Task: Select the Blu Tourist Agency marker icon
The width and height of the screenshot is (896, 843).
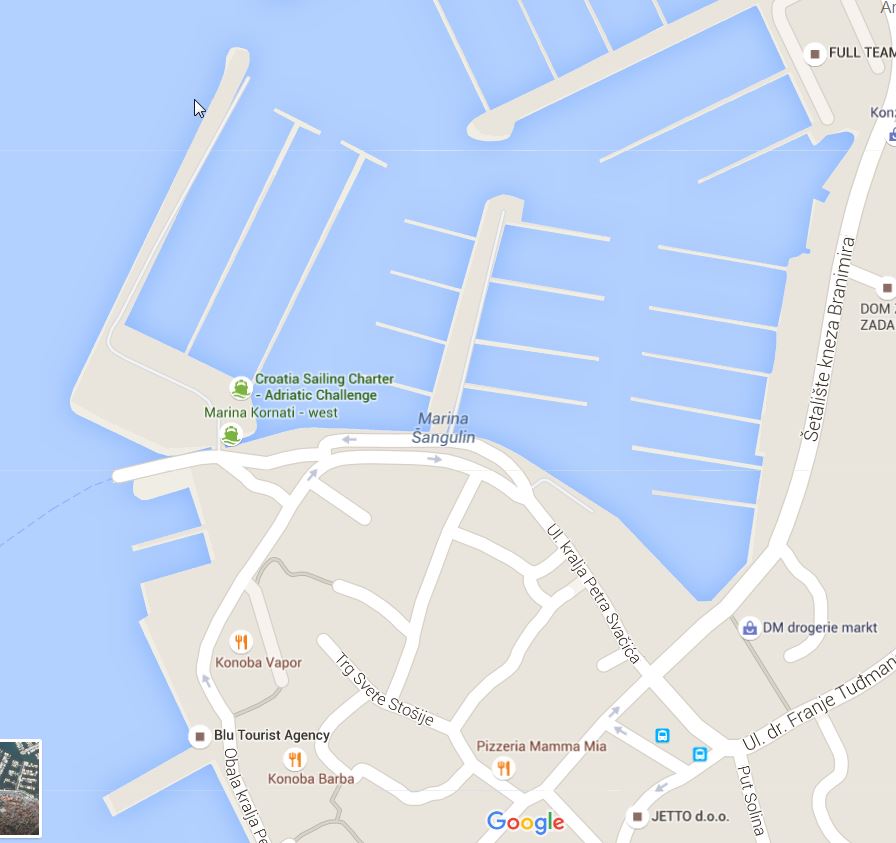Action: click(x=200, y=736)
